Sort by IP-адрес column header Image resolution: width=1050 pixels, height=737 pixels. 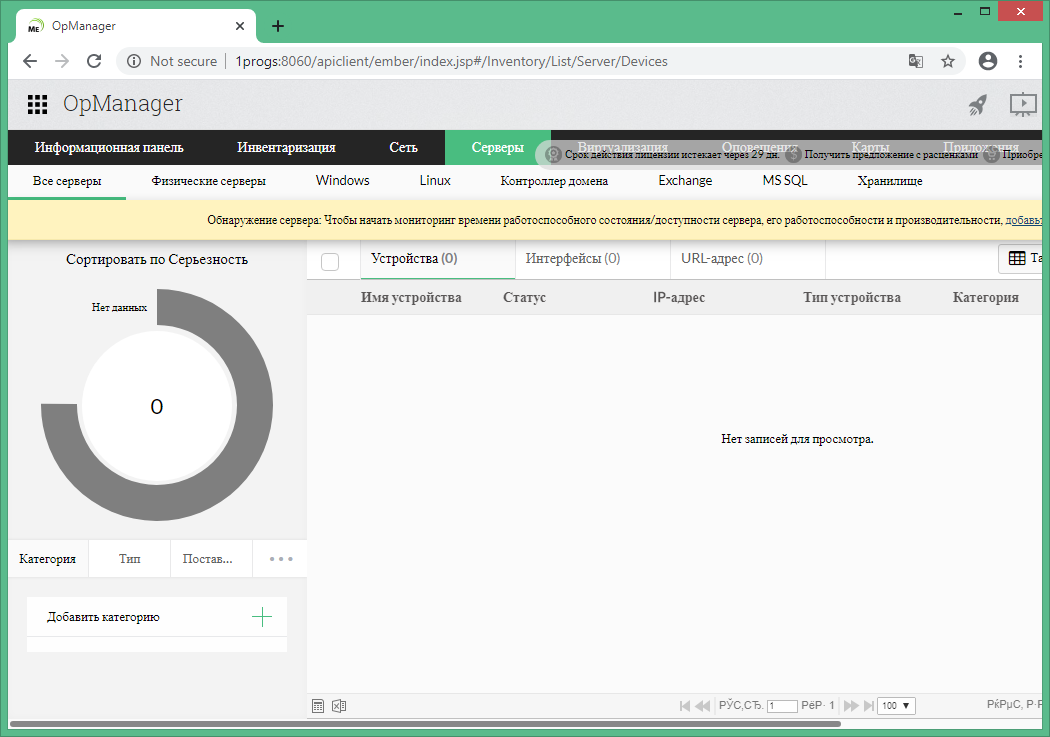679,297
